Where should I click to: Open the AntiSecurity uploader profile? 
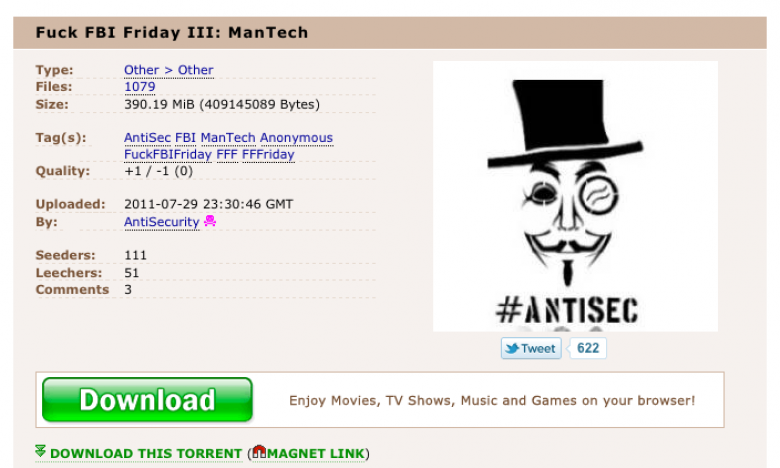162,222
